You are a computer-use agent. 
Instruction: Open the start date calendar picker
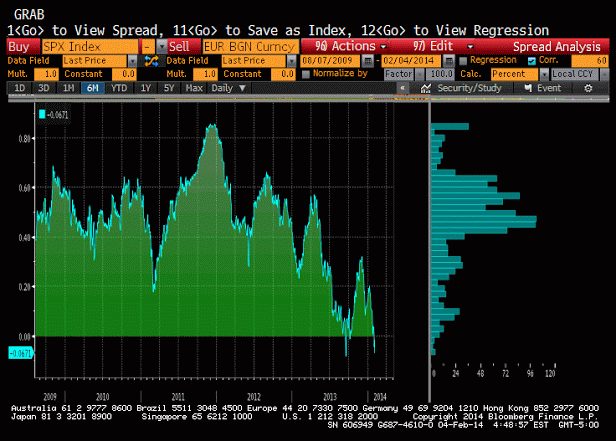[367, 61]
